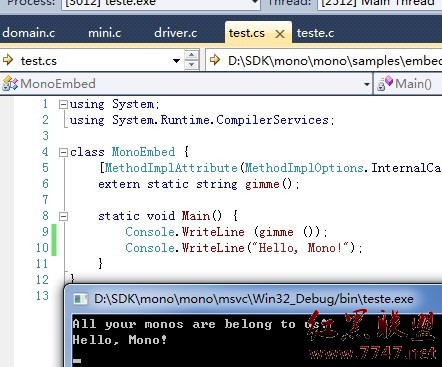Click 'gimme' in the extern declaration on line 6
This screenshot has width=442, height=367.
262,184
